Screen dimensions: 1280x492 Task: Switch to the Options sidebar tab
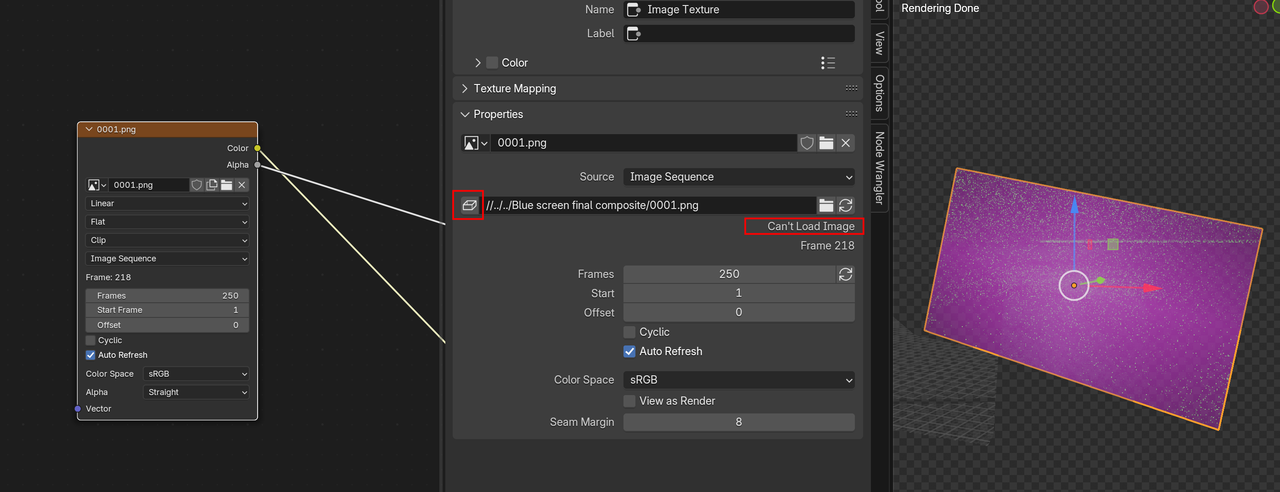[879, 92]
